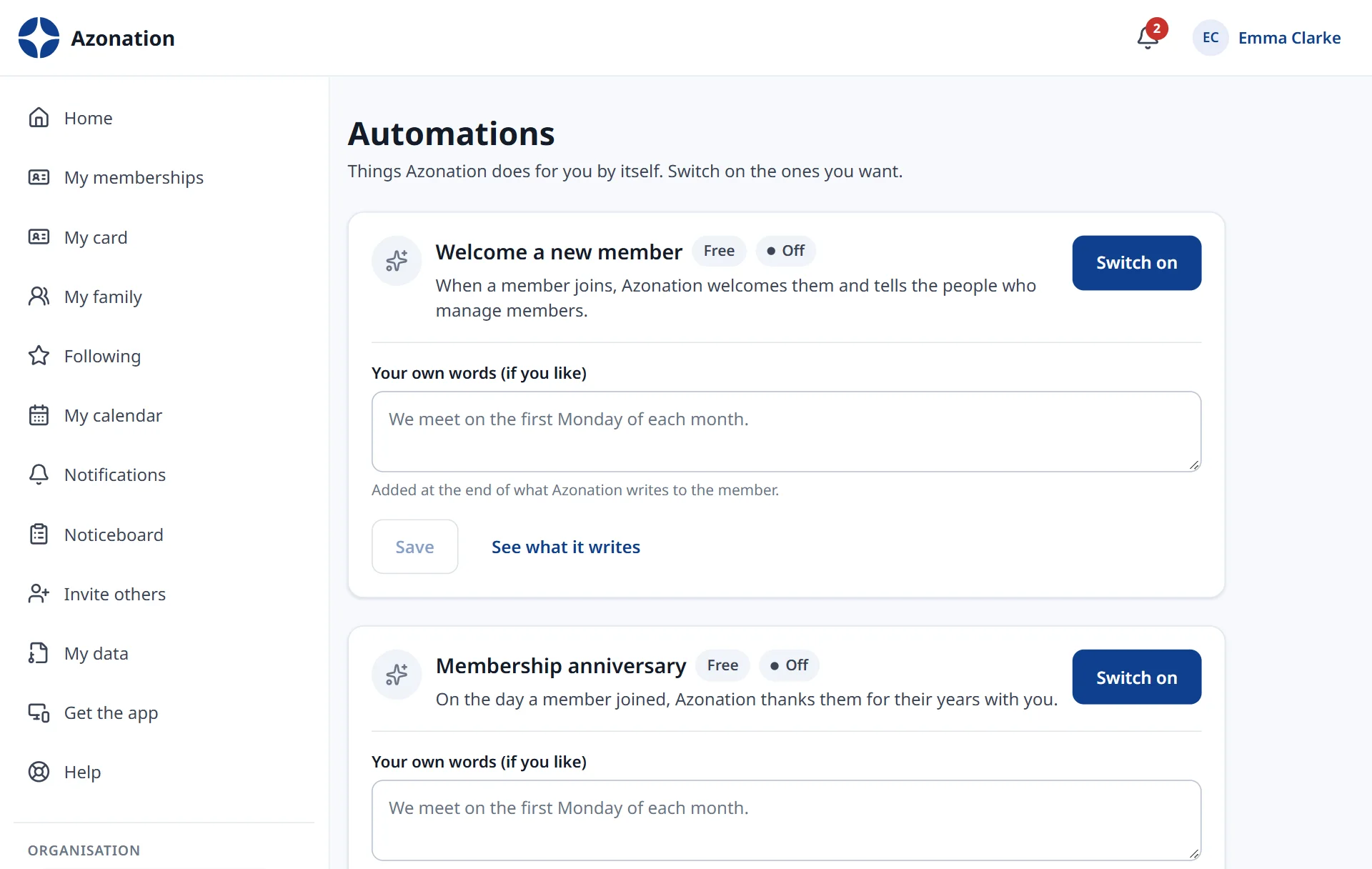Click sparkle icon beside Welcome a new member

pyautogui.click(x=397, y=261)
